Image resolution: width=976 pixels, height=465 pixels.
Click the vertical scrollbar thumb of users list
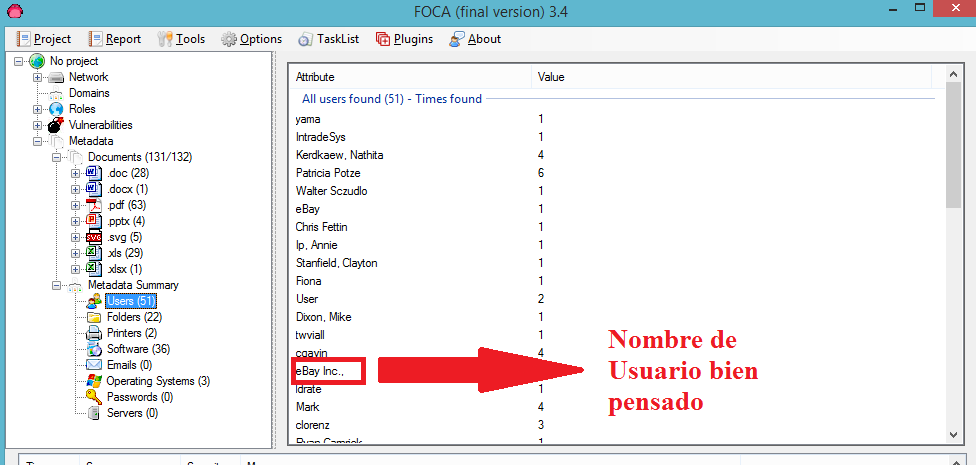(x=953, y=145)
